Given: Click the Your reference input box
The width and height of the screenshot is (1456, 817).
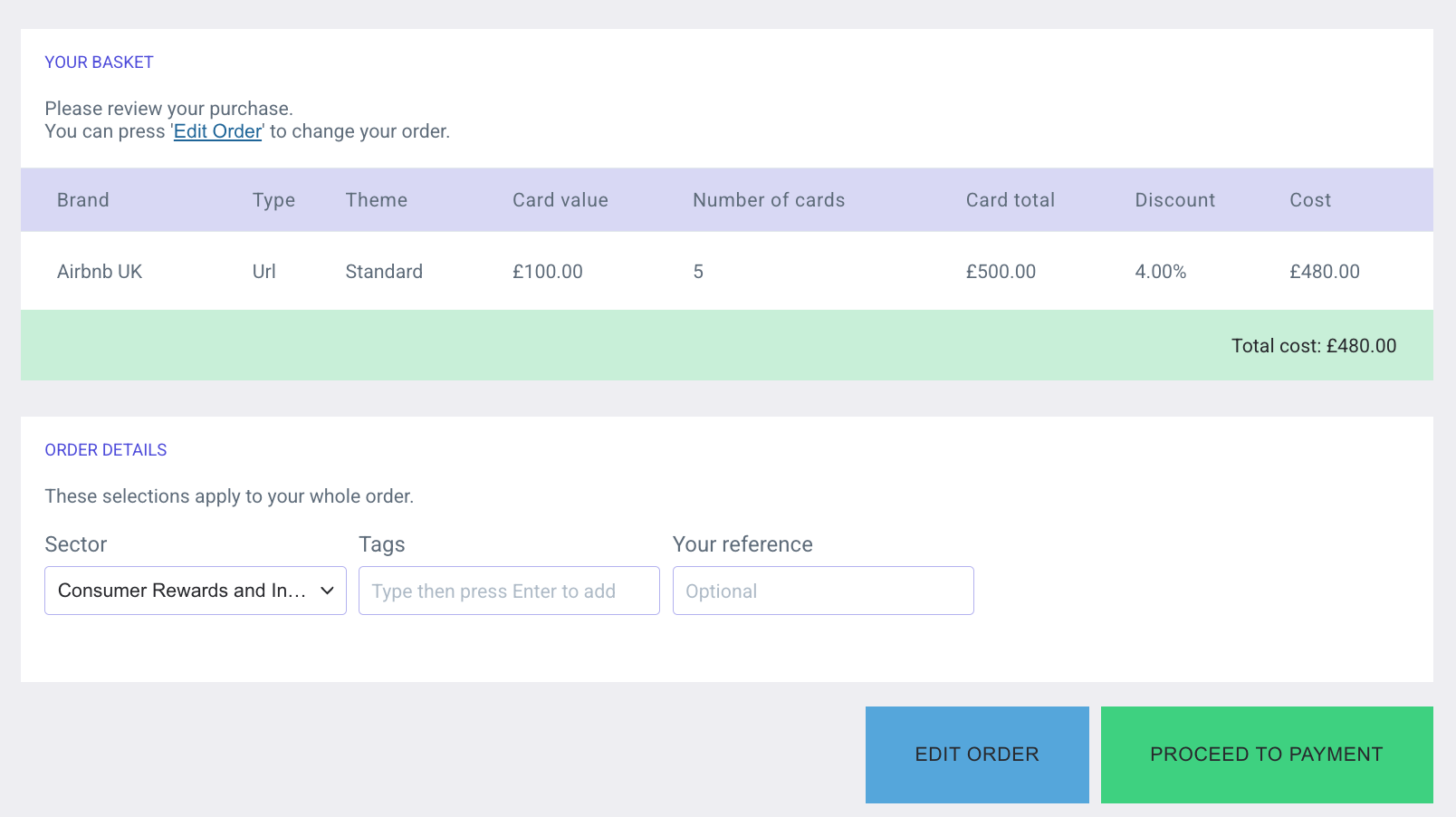Looking at the screenshot, I should click(822, 591).
